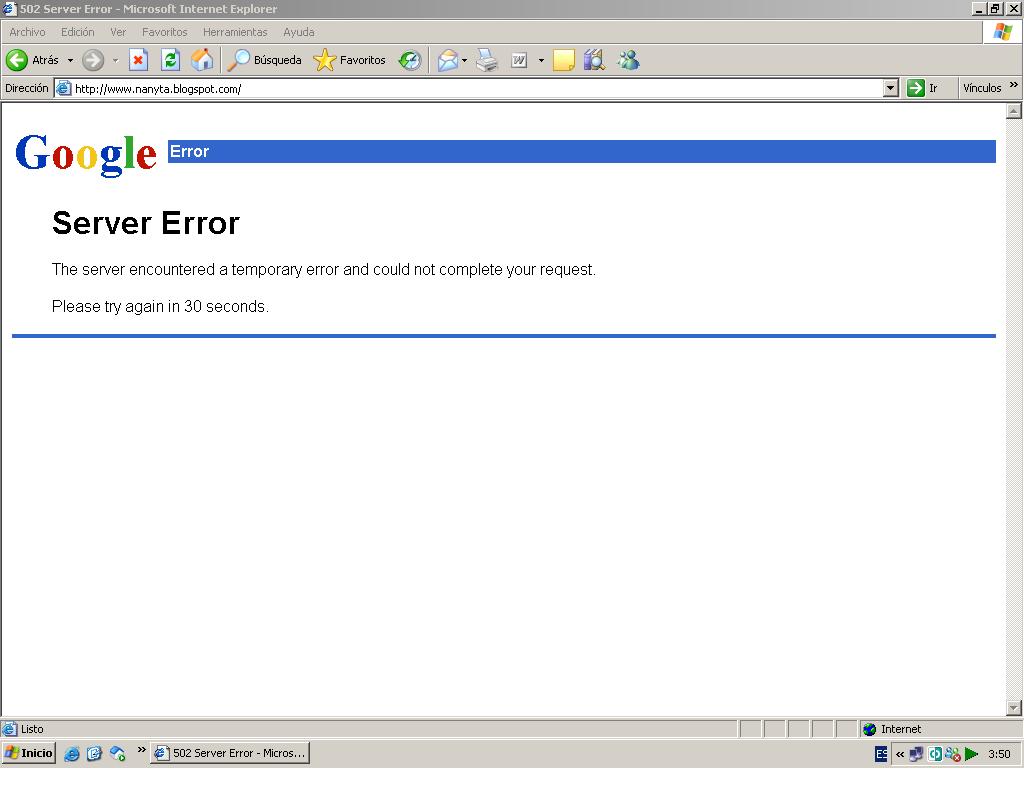This screenshot has height=800, width=1024.
Task: Open the Ver menu
Action: 118,32
